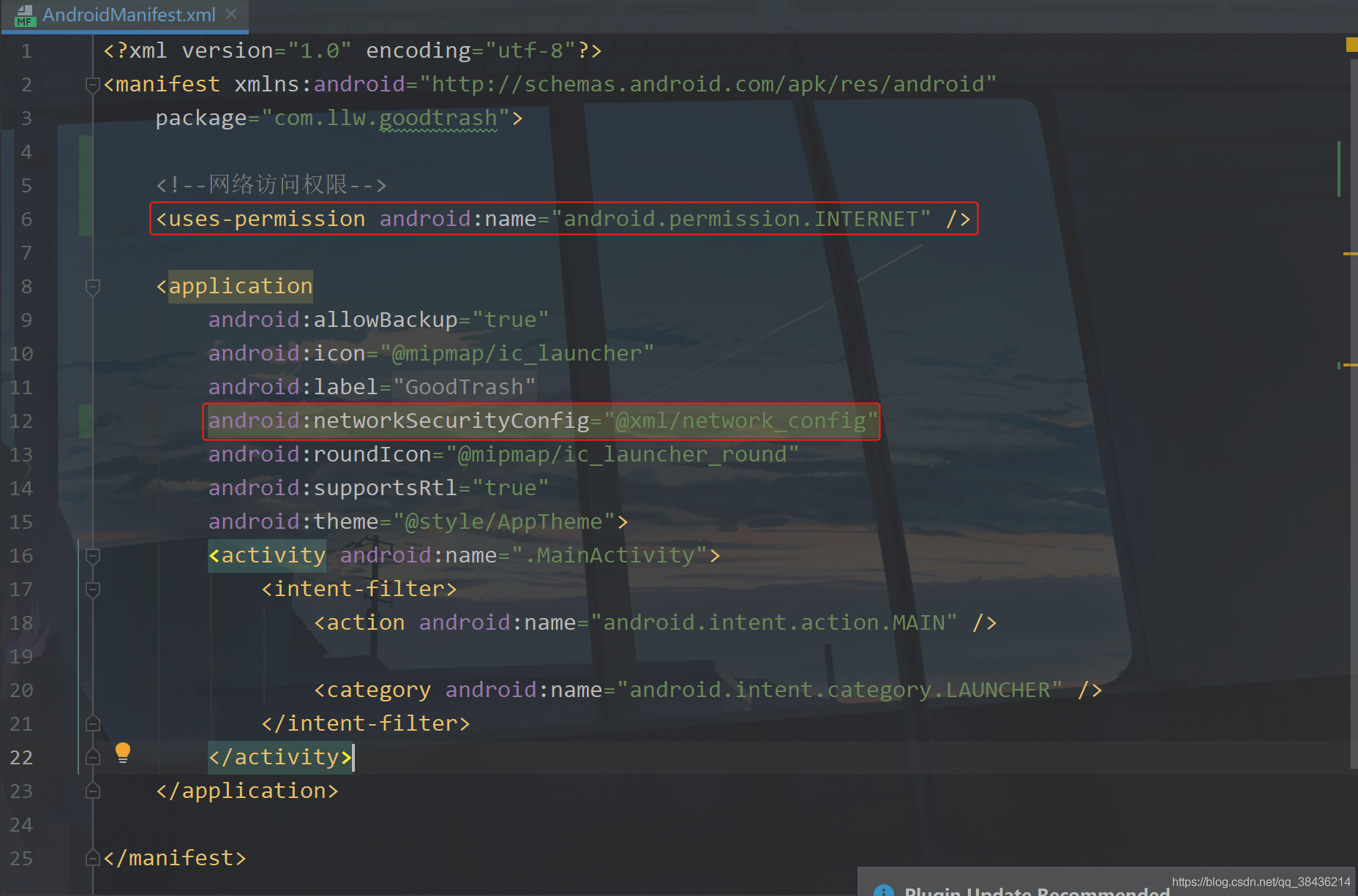Click the fold end marker on line 22
Viewport: 1358px width, 896px height.
(x=93, y=757)
